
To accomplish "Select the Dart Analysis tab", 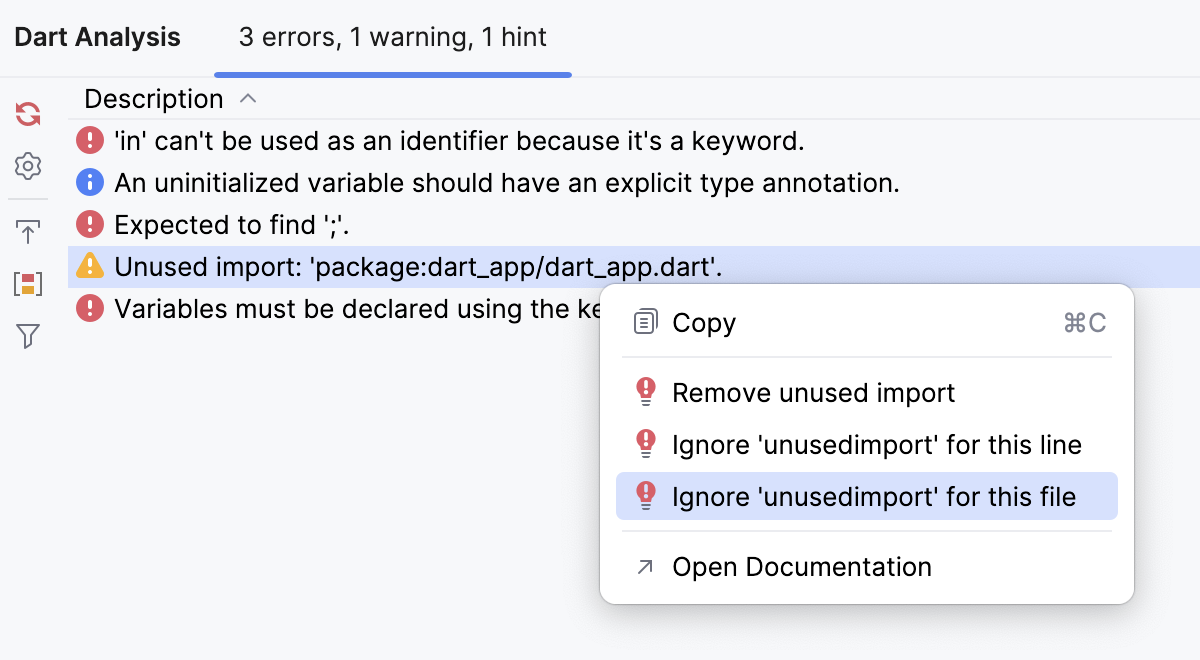I will [x=96, y=37].
